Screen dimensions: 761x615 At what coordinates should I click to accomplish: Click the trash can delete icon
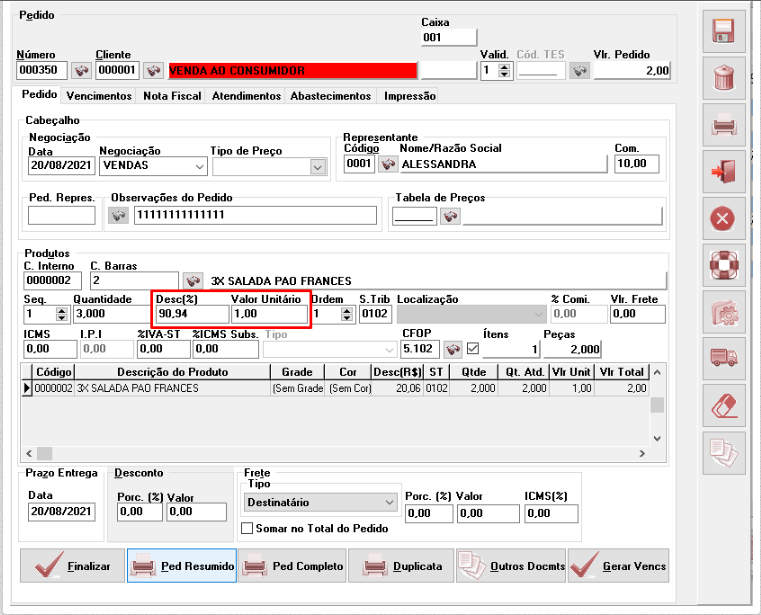point(724,78)
